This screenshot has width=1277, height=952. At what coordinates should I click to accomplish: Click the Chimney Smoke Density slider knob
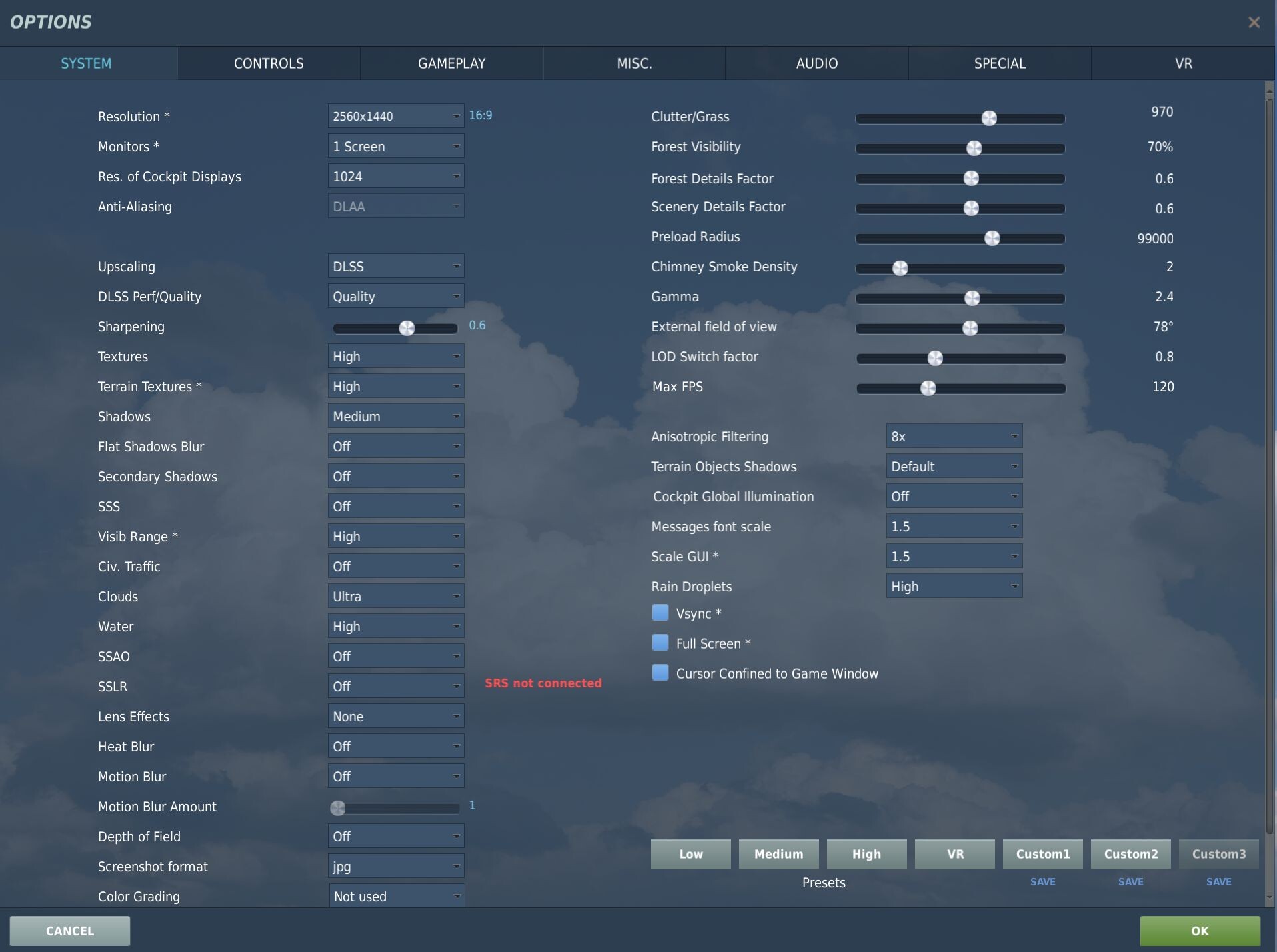coord(900,268)
